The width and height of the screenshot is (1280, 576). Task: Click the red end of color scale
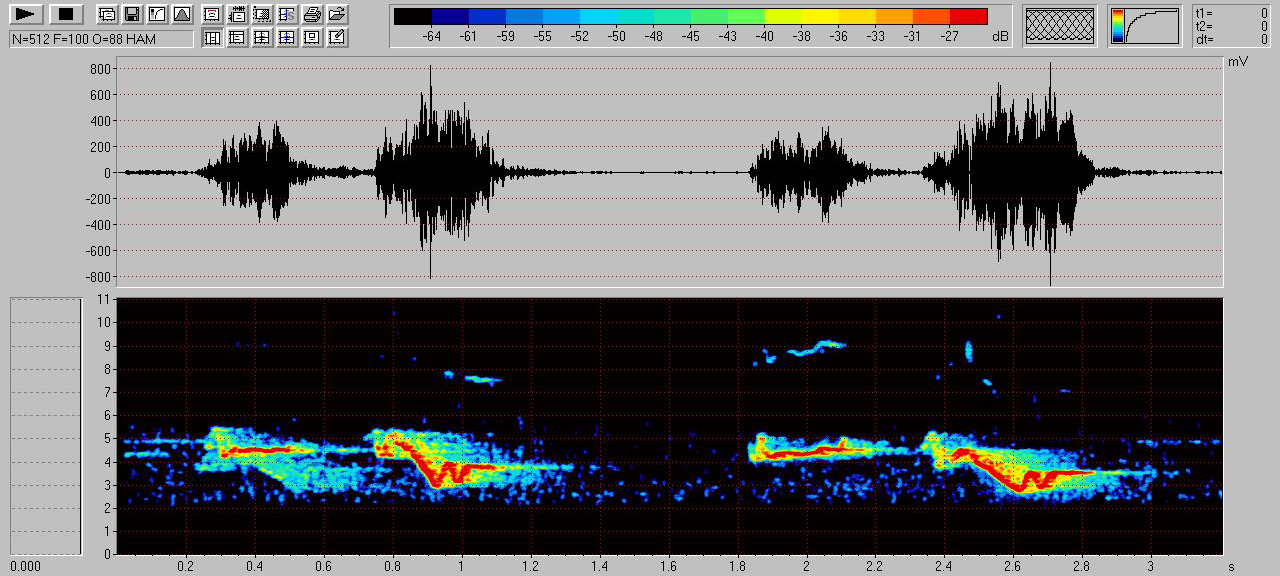pyautogui.click(x=968, y=16)
